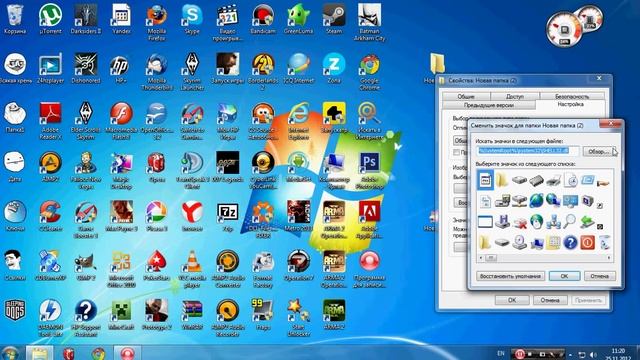640x360 pixels.
Task: Select the Adobe Reader X desktop icon
Action: 50,121
